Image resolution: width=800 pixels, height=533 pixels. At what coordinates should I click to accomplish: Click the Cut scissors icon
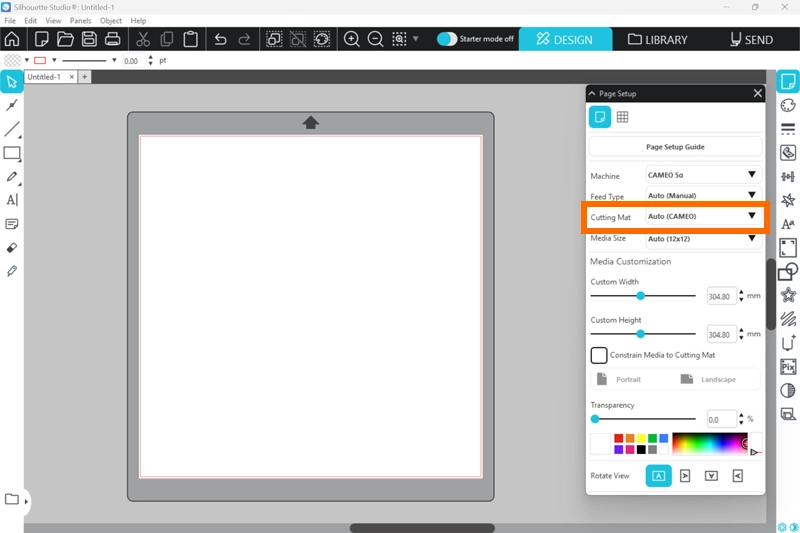point(143,40)
